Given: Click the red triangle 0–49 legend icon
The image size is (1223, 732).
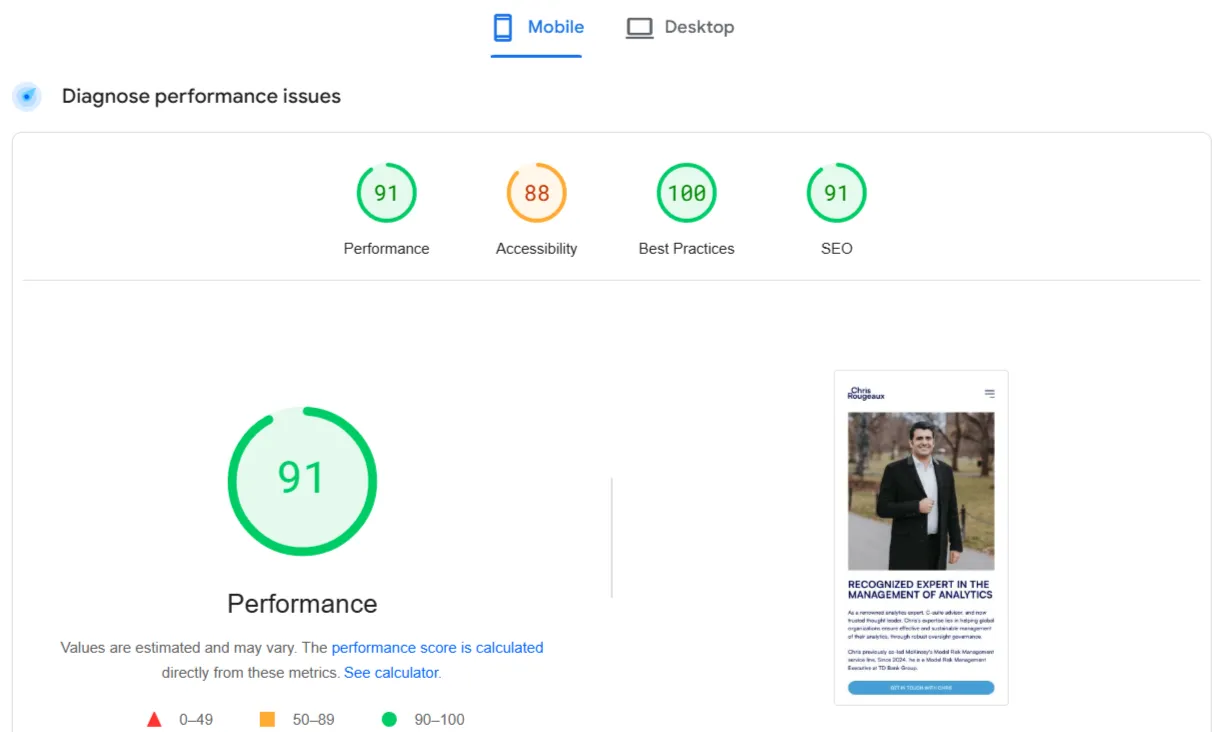Looking at the screenshot, I should pos(154,719).
